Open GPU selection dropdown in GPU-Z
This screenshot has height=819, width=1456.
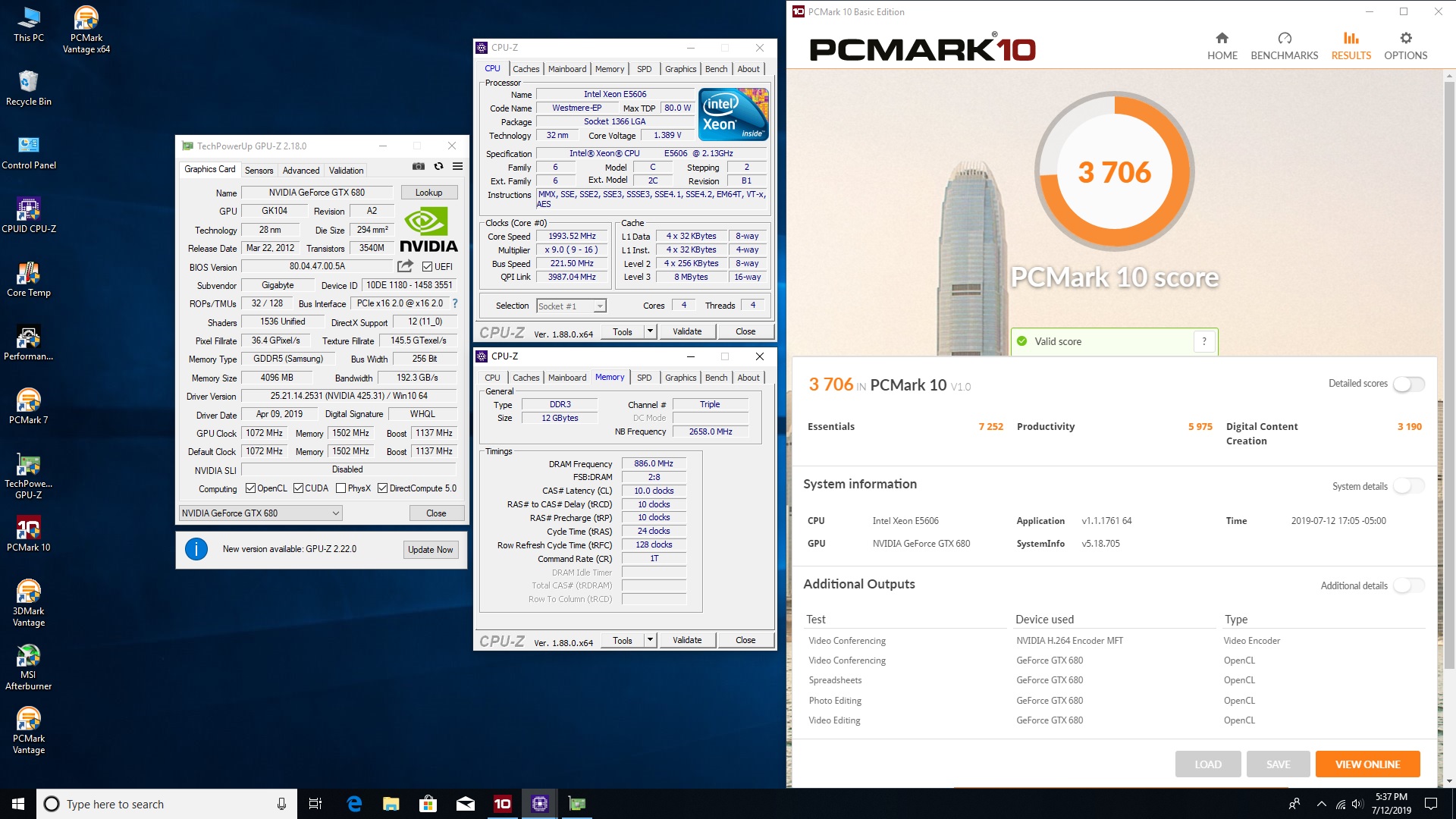tap(260, 513)
